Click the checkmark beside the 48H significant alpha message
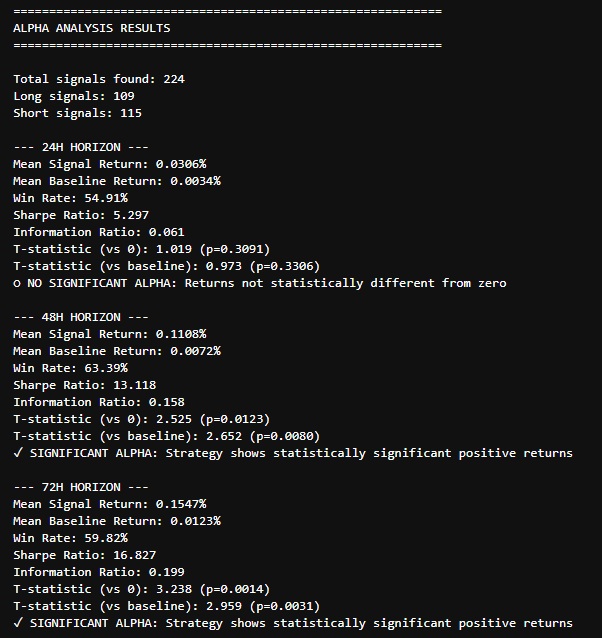Screen dimensions: 602x638 (18, 453)
